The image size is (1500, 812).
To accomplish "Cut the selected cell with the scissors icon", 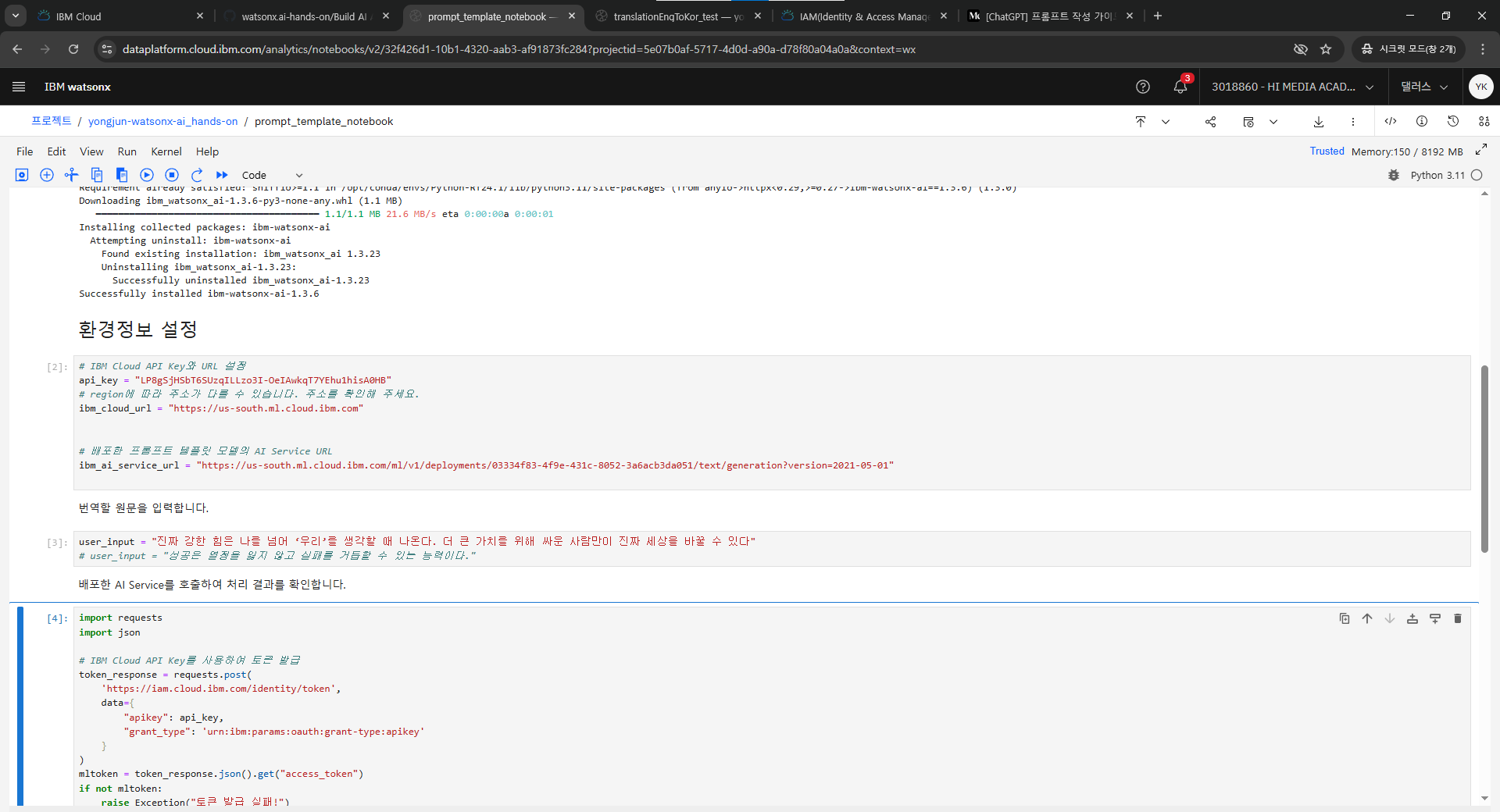I will (72, 175).
